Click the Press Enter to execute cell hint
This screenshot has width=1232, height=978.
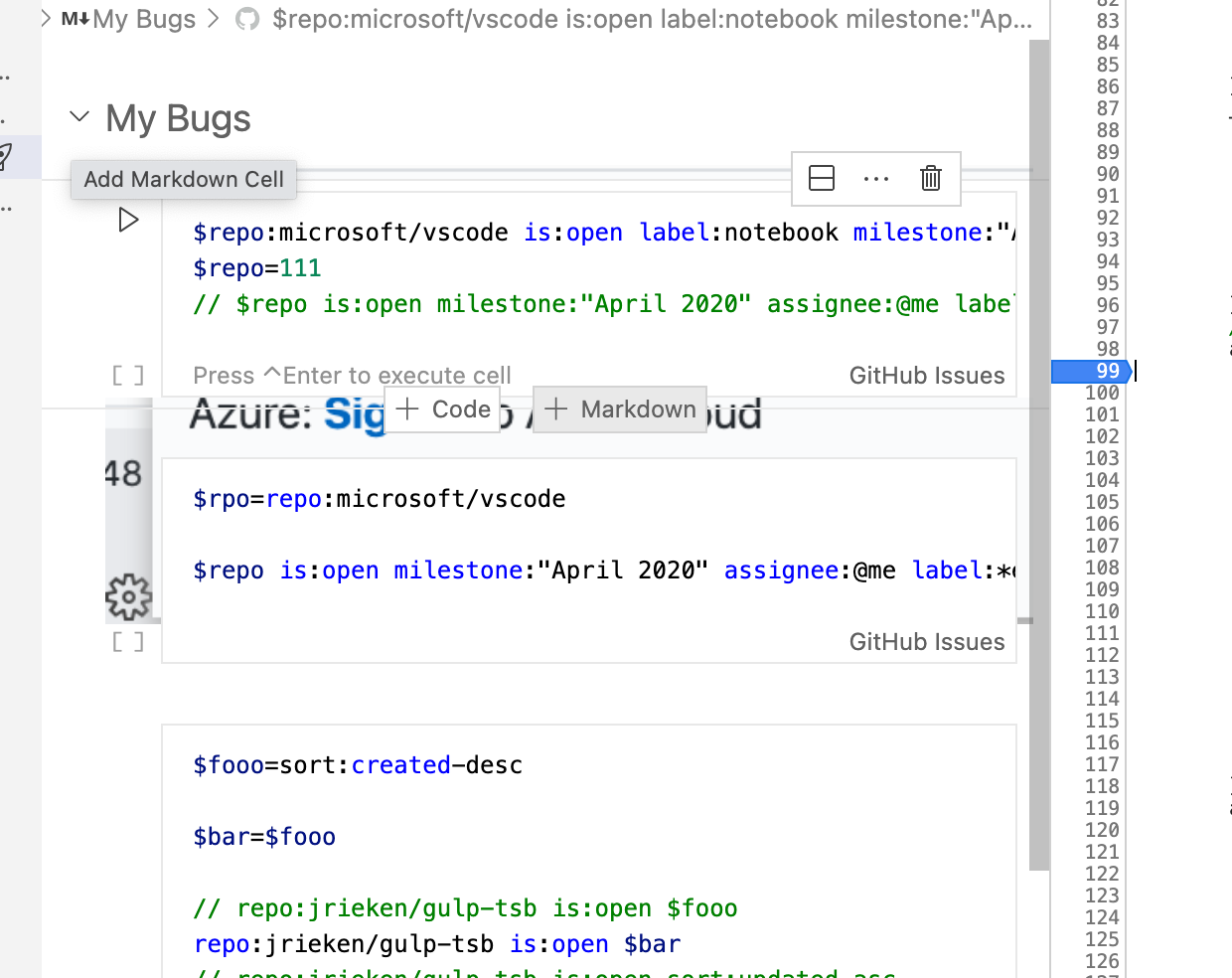[x=352, y=376]
